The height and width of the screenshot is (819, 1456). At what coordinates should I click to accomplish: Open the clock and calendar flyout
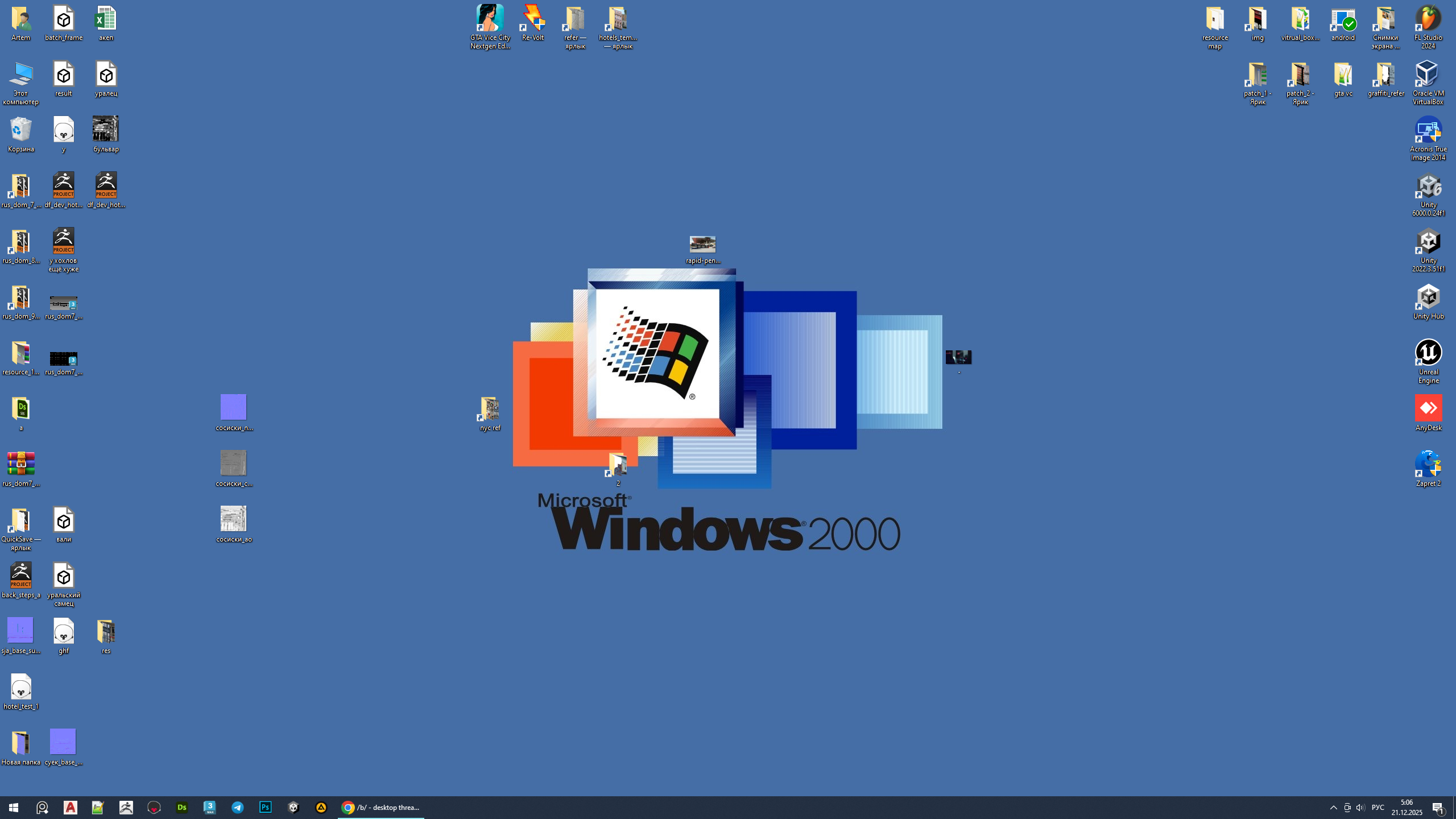(1407, 808)
